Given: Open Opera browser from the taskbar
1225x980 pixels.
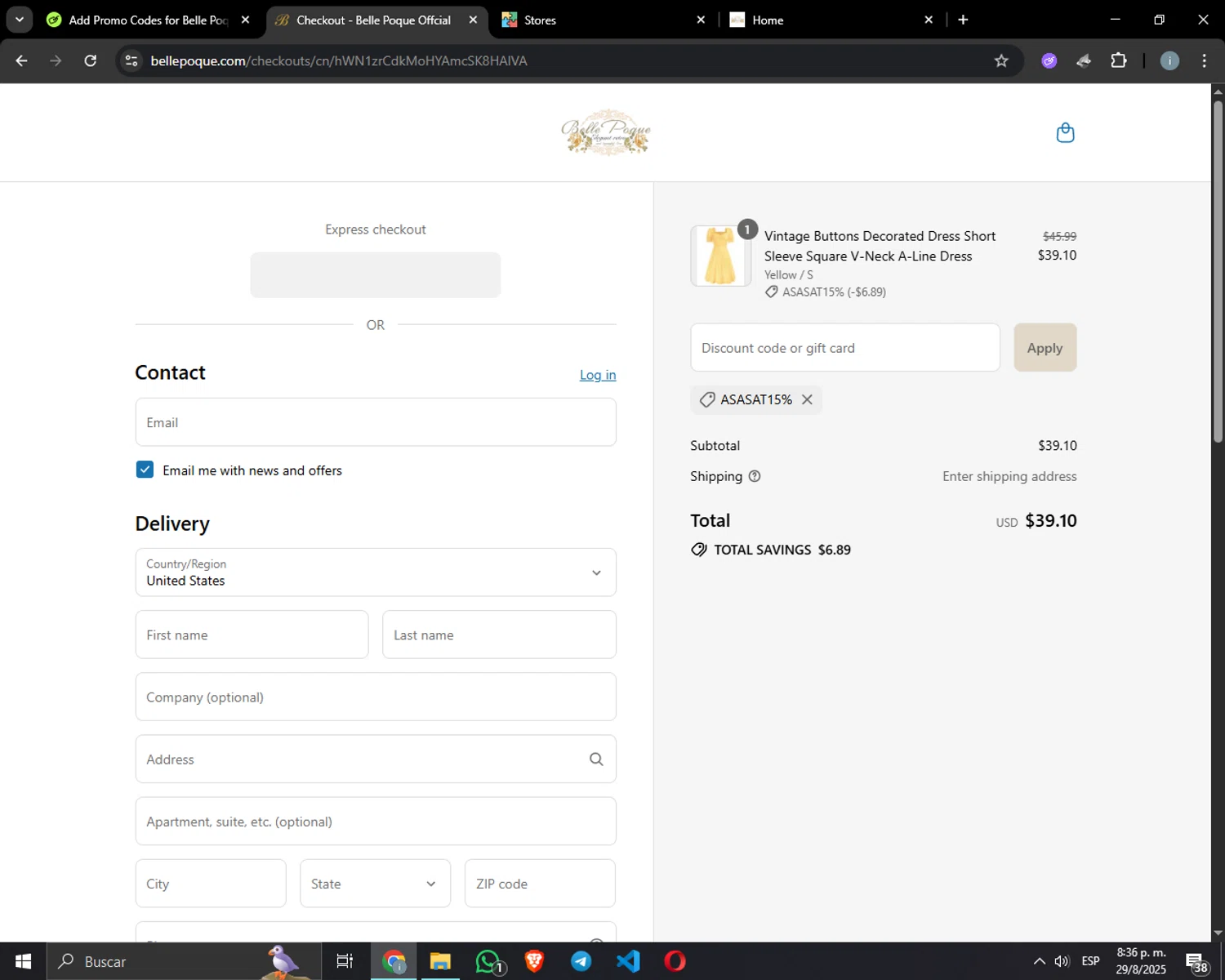Looking at the screenshot, I should tap(675, 961).
